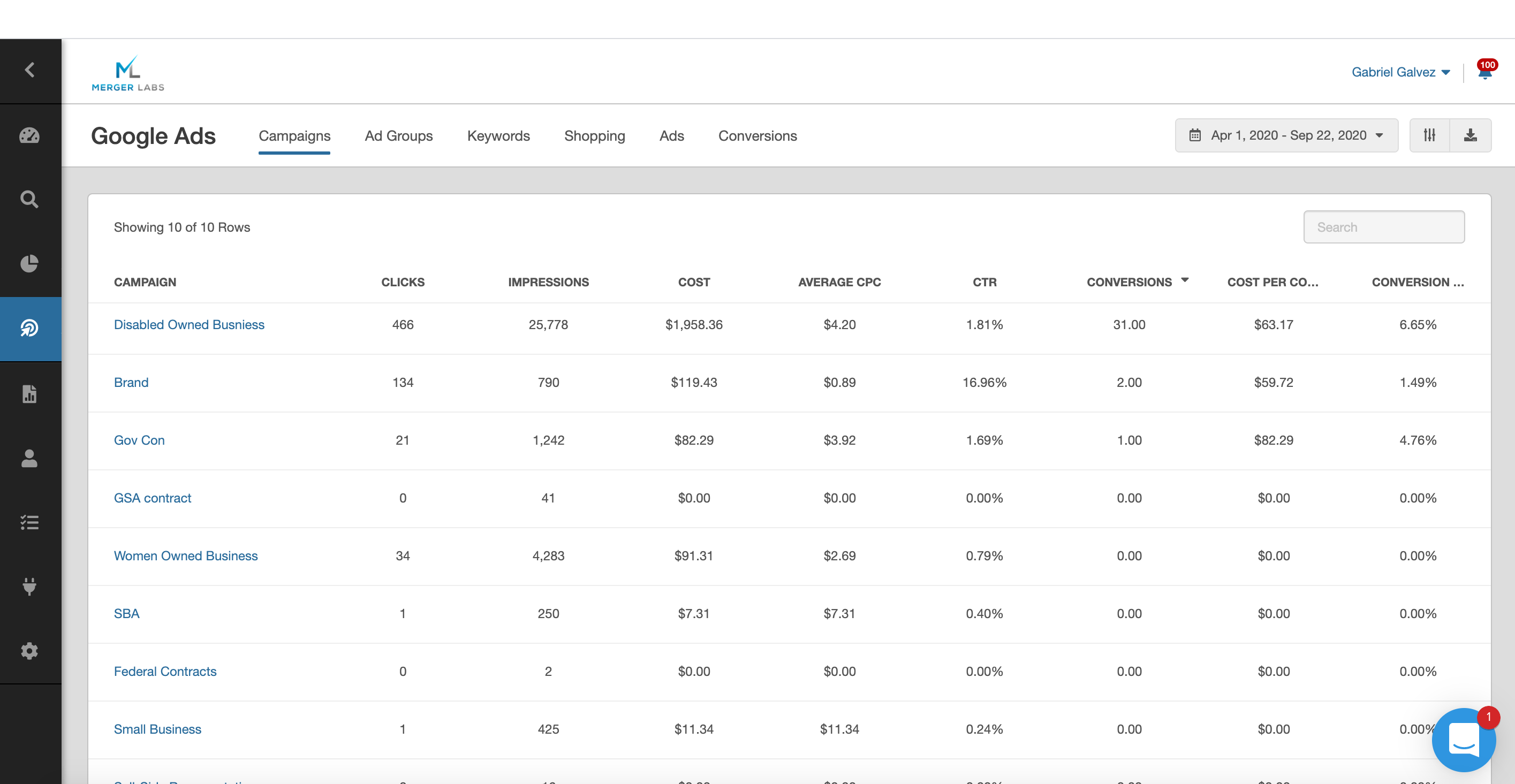Sort by the IMPRESSIONS column header

click(x=548, y=282)
